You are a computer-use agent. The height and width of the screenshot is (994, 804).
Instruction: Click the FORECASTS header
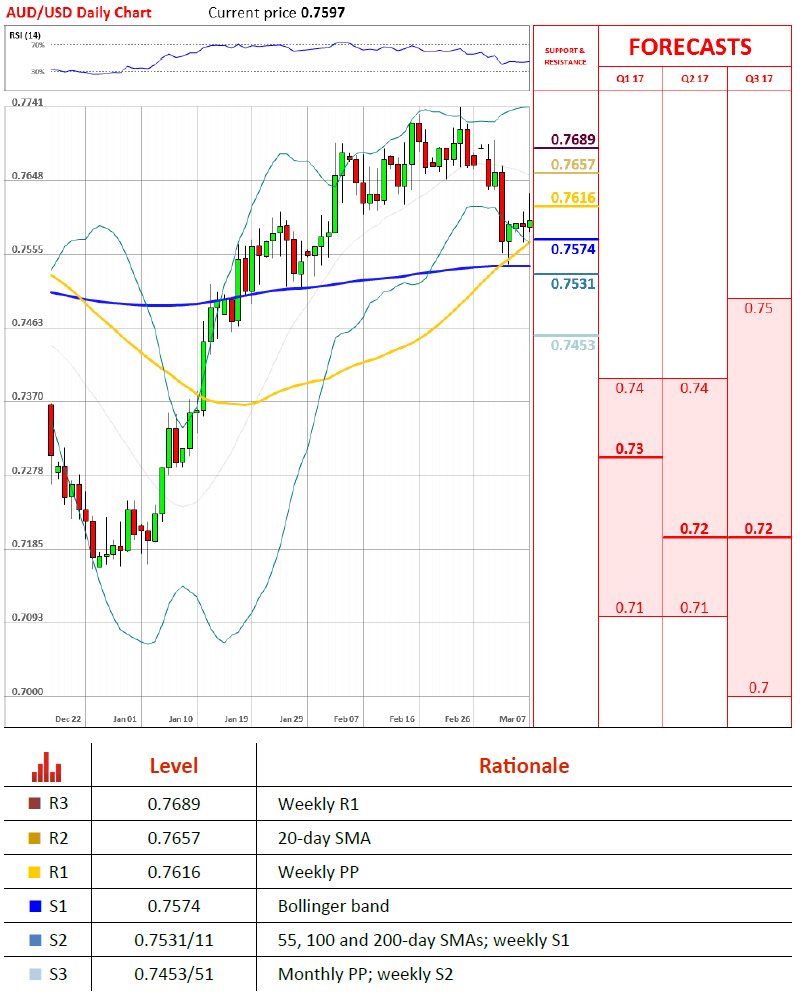tap(690, 47)
